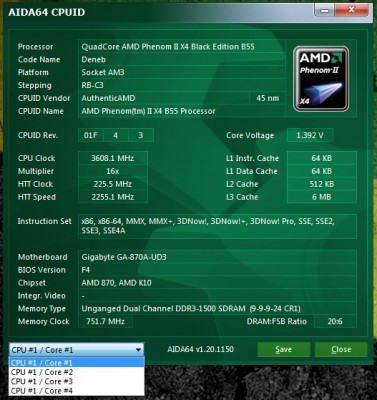Click the title bar X close button

(352, 10)
